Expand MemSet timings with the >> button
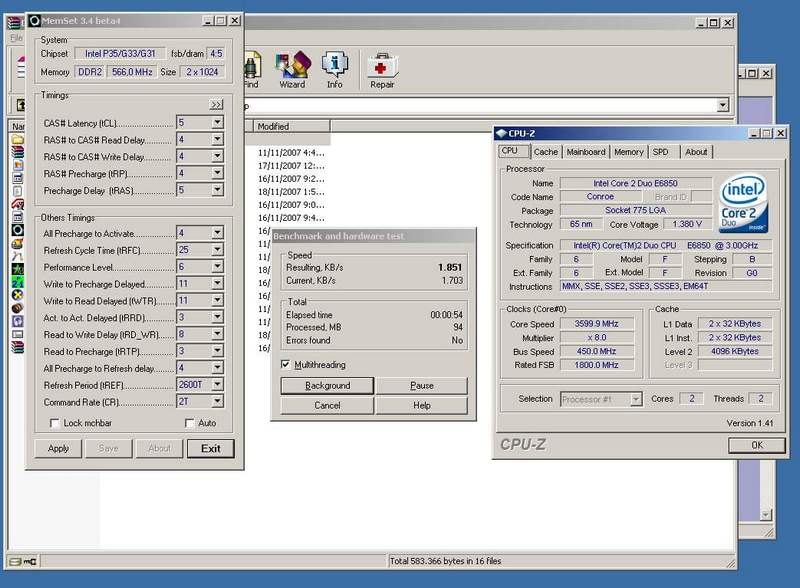The width and height of the screenshot is (800, 588). [x=216, y=105]
